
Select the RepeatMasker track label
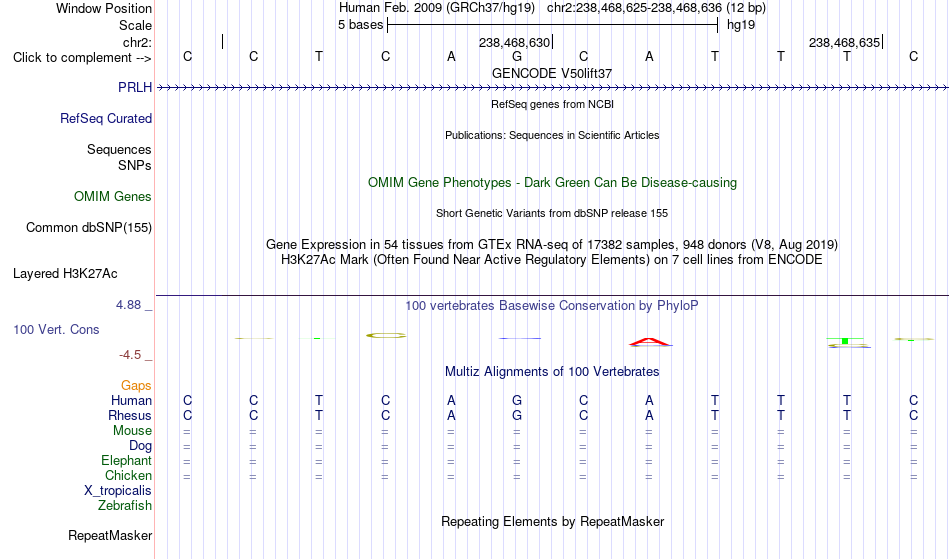110,535
